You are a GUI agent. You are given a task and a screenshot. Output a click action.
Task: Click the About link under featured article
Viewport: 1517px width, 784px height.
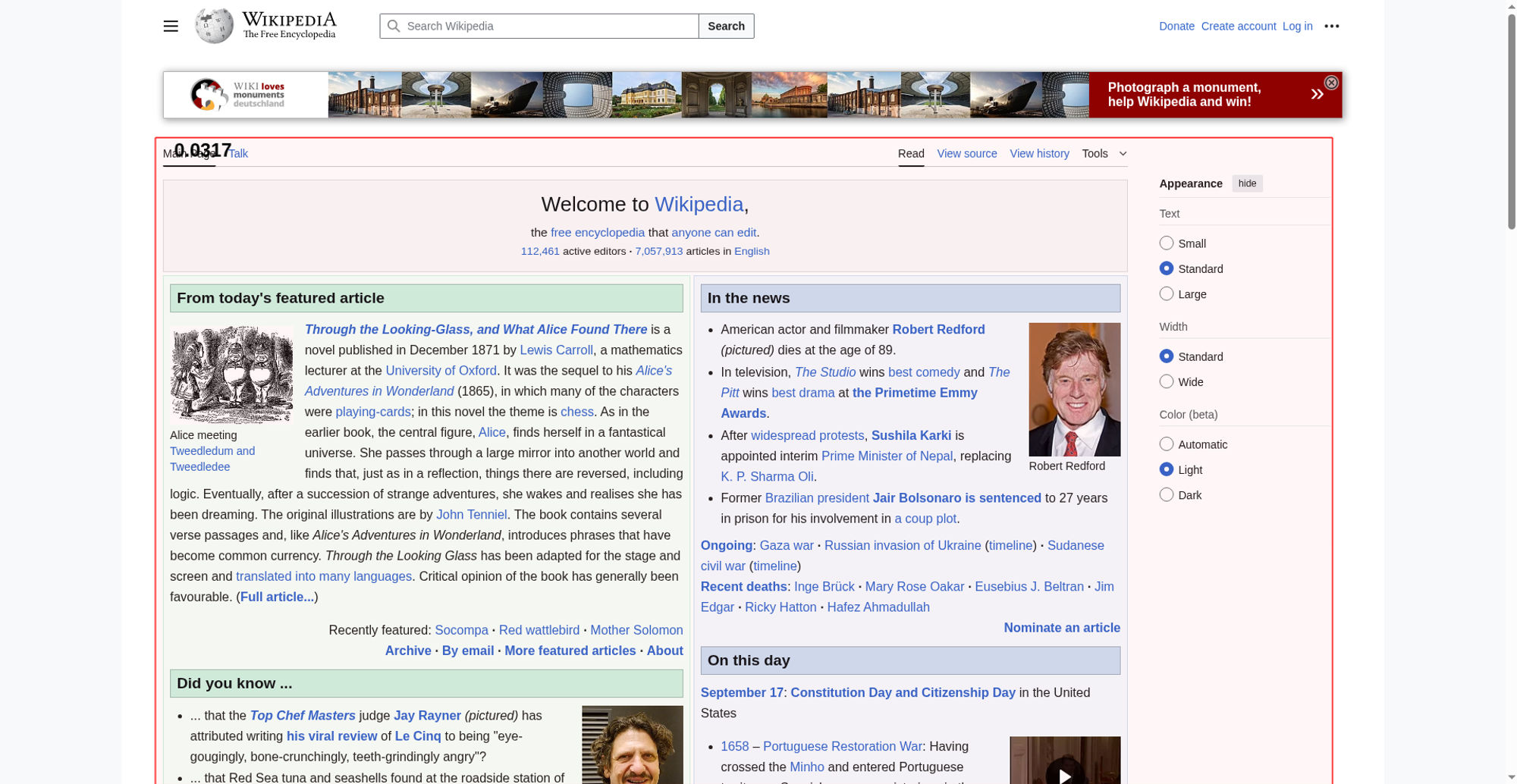(x=664, y=651)
